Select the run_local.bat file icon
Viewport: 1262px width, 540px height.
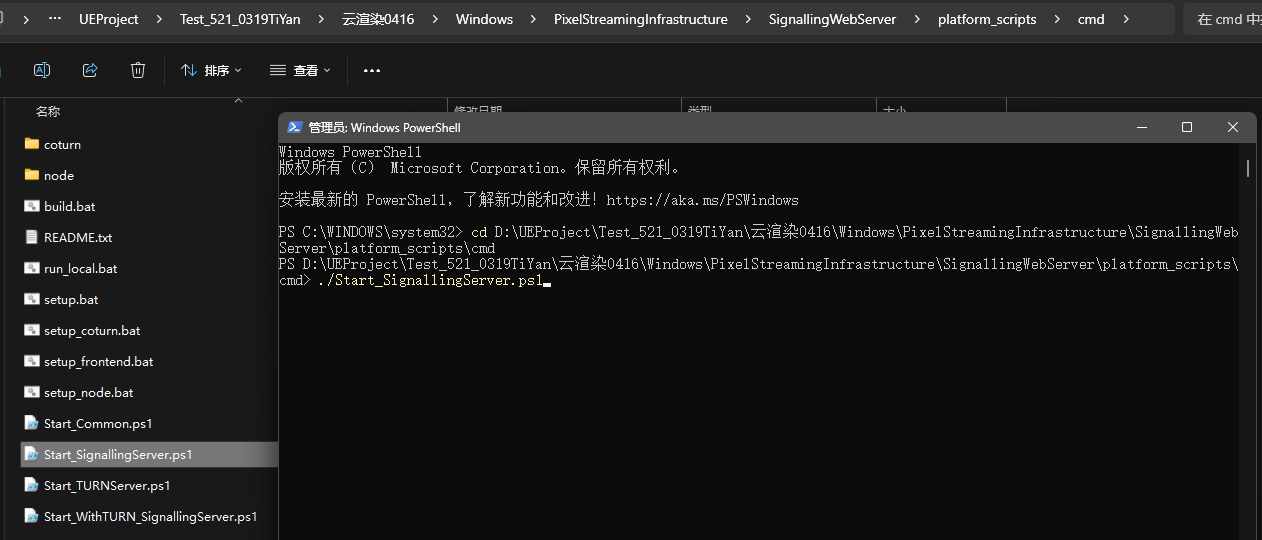31,268
